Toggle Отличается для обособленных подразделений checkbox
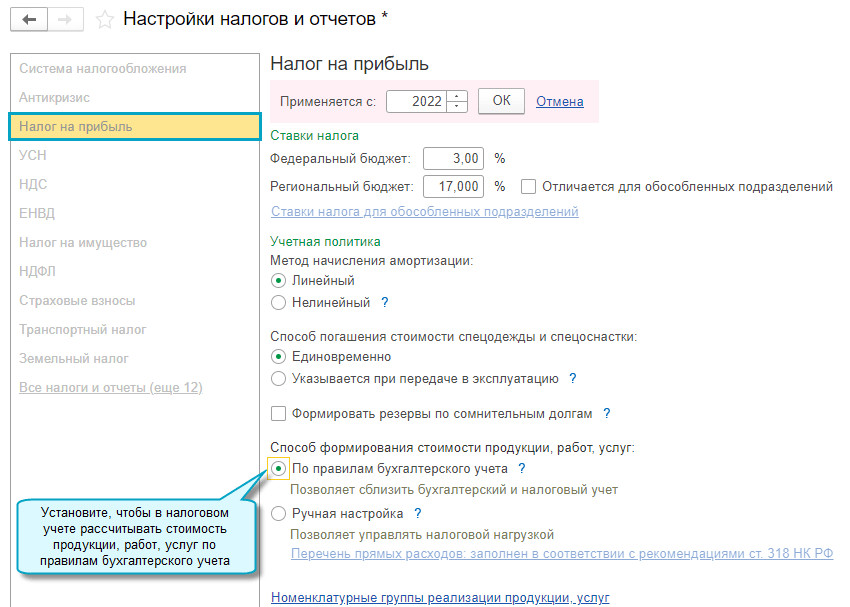This screenshot has width=850, height=607. coord(528,187)
